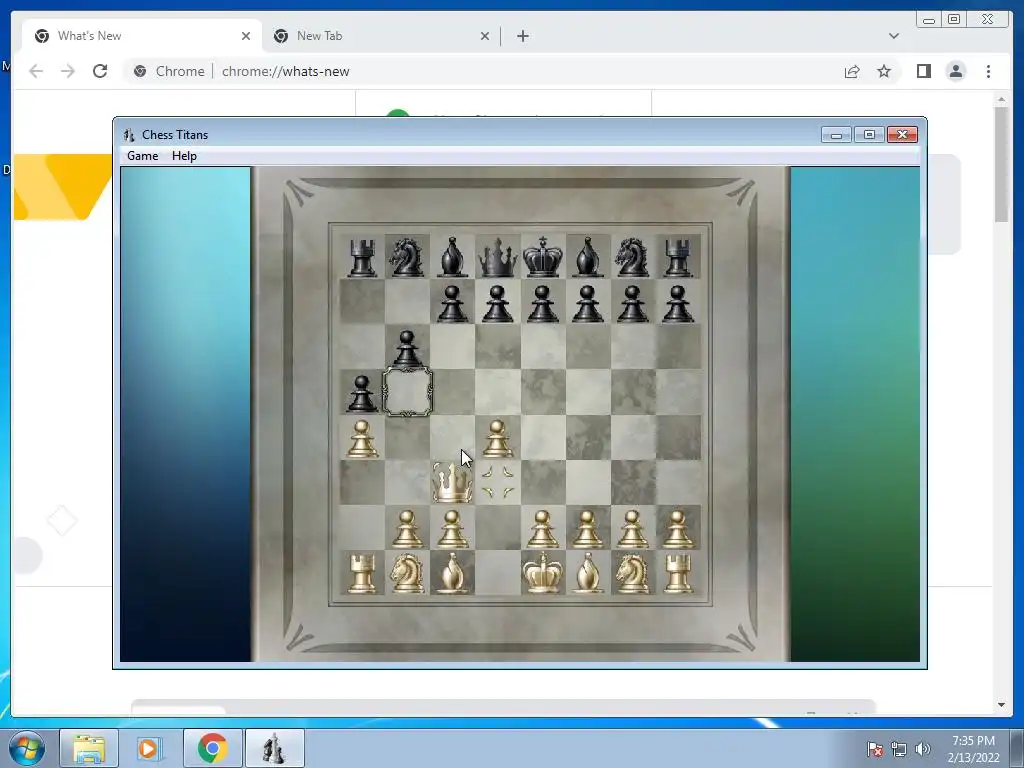This screenshot has width=1024, height=768.
Task: Open the Windows Start menu
Action: [x=26, y=748]
